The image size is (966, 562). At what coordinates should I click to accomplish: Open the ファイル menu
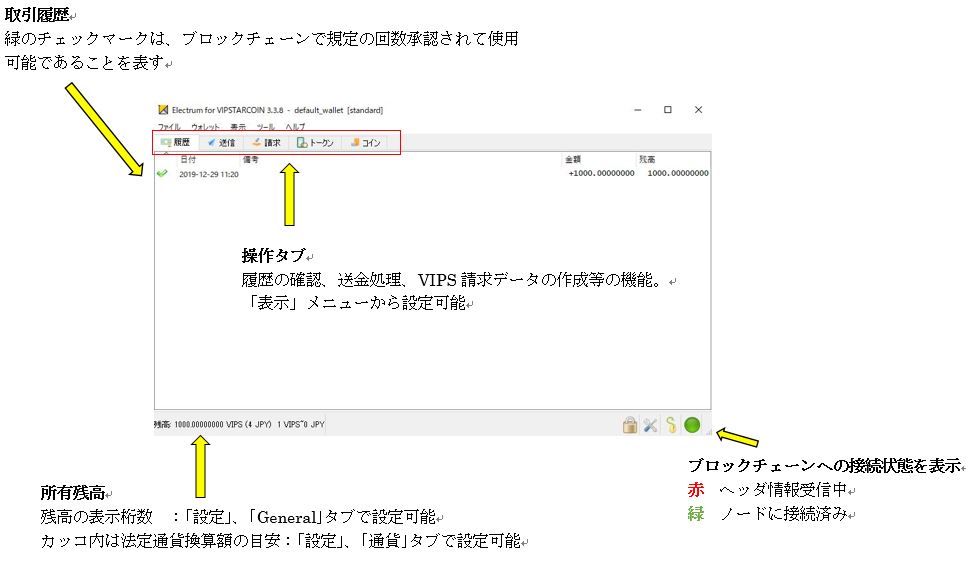(170, 127)
